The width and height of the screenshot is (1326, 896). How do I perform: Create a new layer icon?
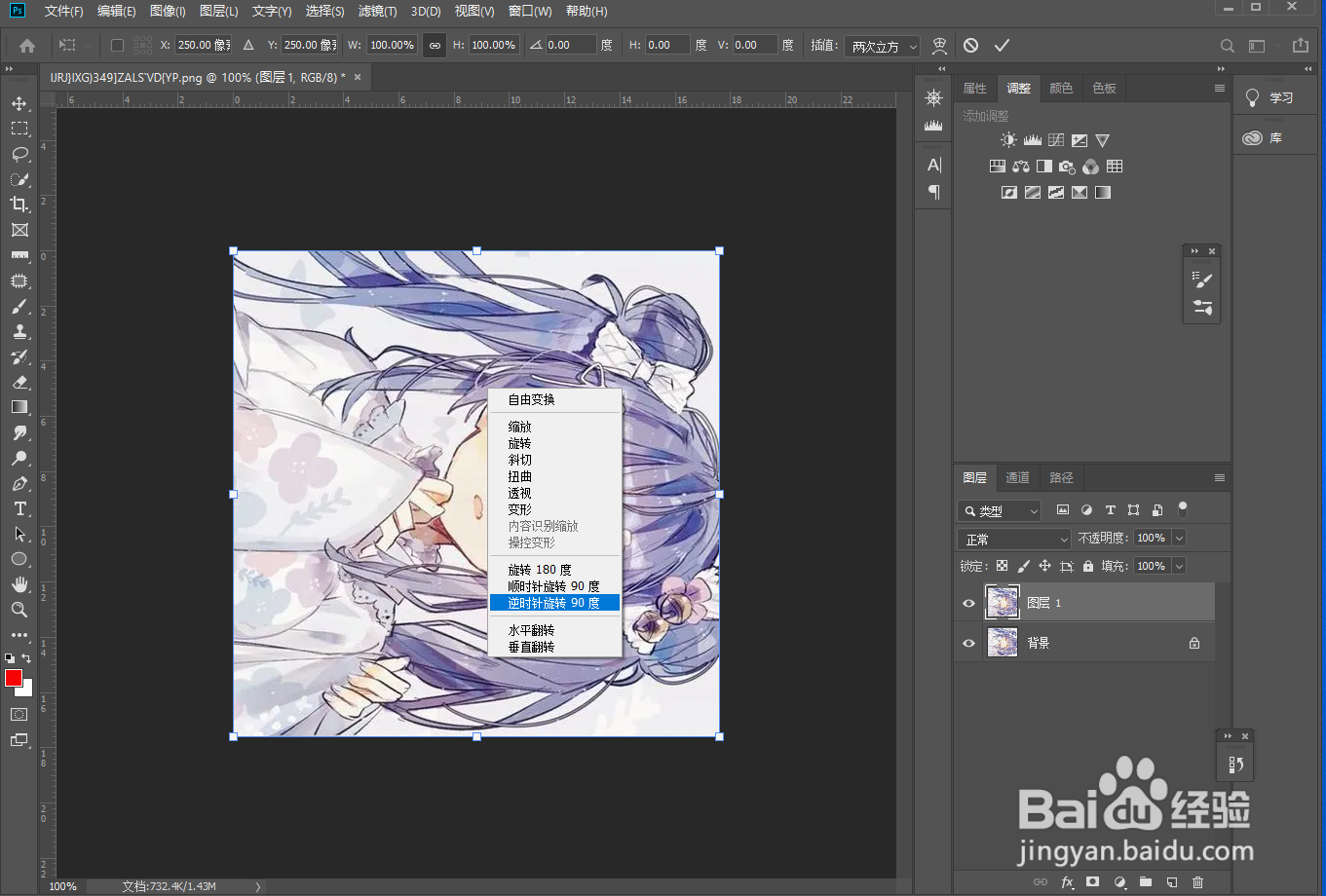click(x=1172, y=882)
